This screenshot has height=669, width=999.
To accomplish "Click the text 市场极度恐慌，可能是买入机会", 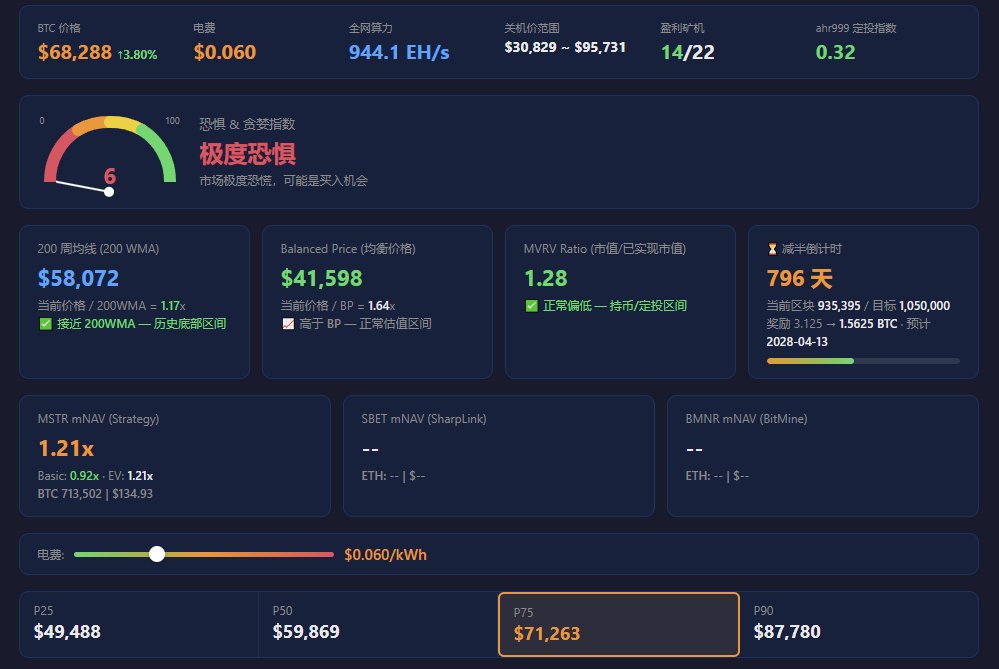I will [x=284, y=181].
